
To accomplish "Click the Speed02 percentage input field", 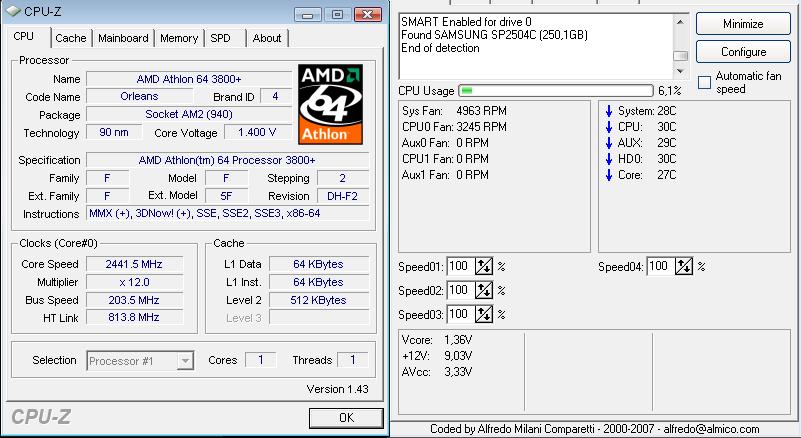I will 460,290.
